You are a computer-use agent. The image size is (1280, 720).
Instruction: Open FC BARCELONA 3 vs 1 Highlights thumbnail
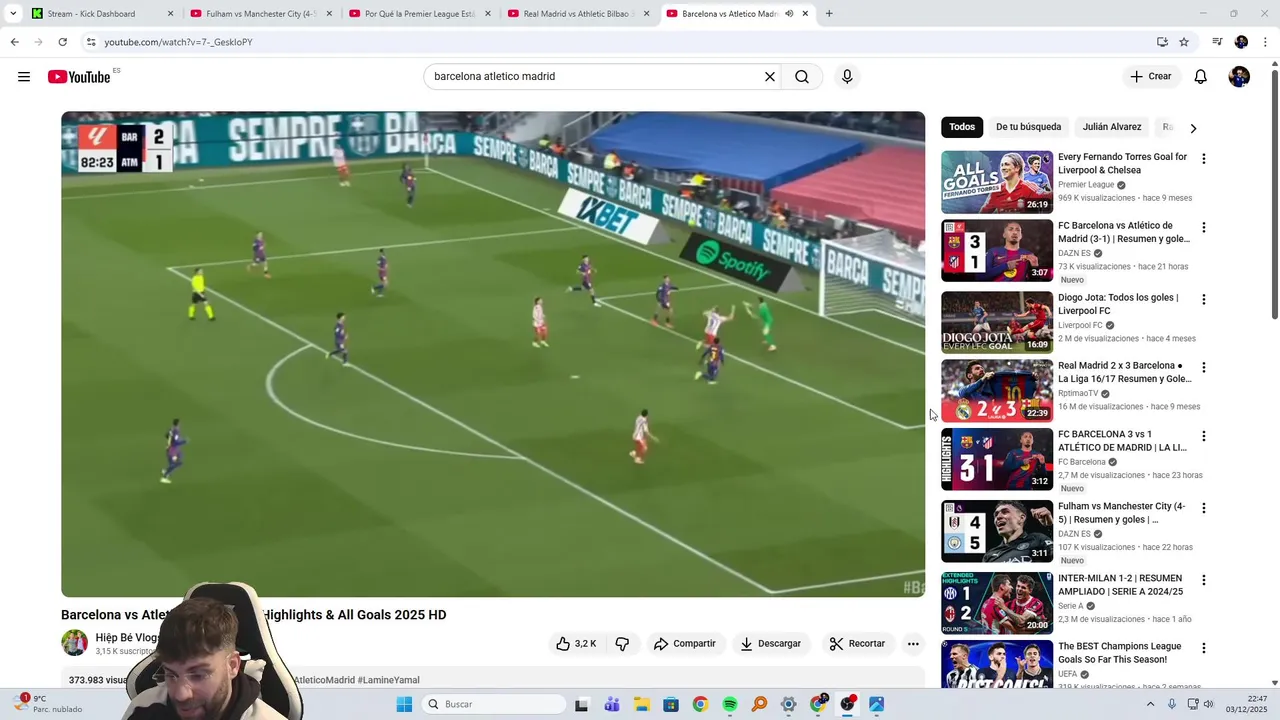pos(997,459)
